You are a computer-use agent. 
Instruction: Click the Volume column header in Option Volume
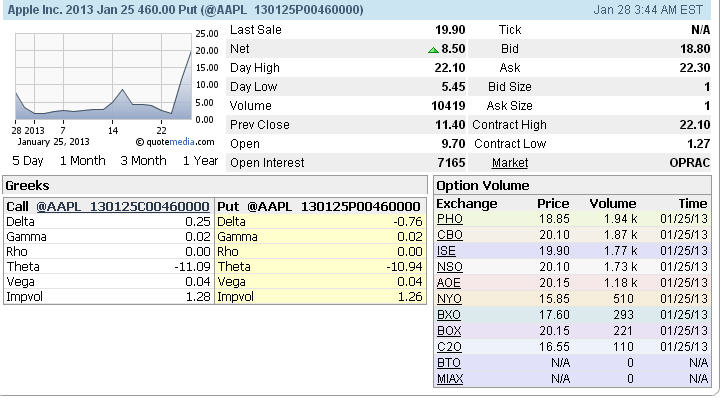click(613, 204)
